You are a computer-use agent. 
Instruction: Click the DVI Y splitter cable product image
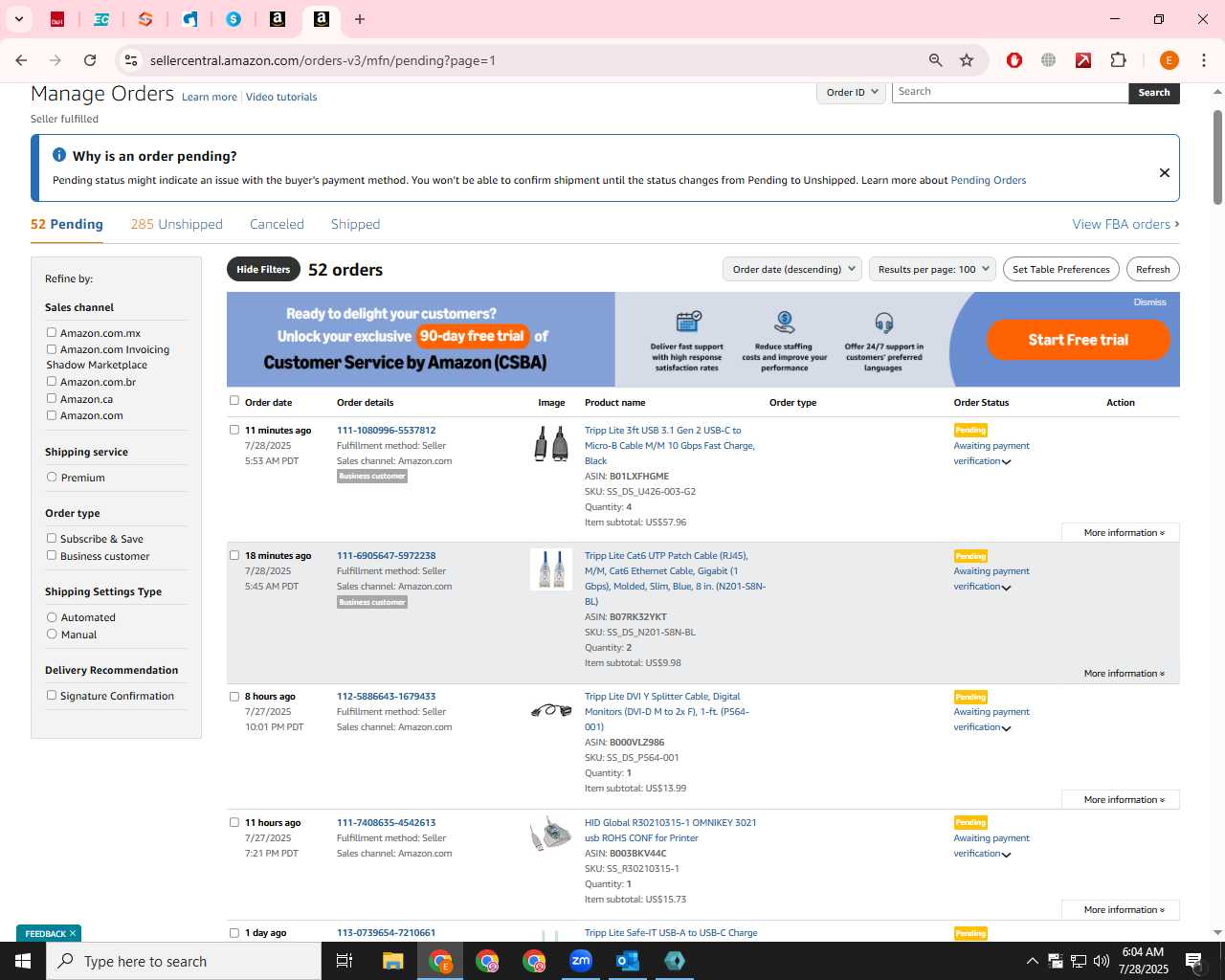(551, 710)
